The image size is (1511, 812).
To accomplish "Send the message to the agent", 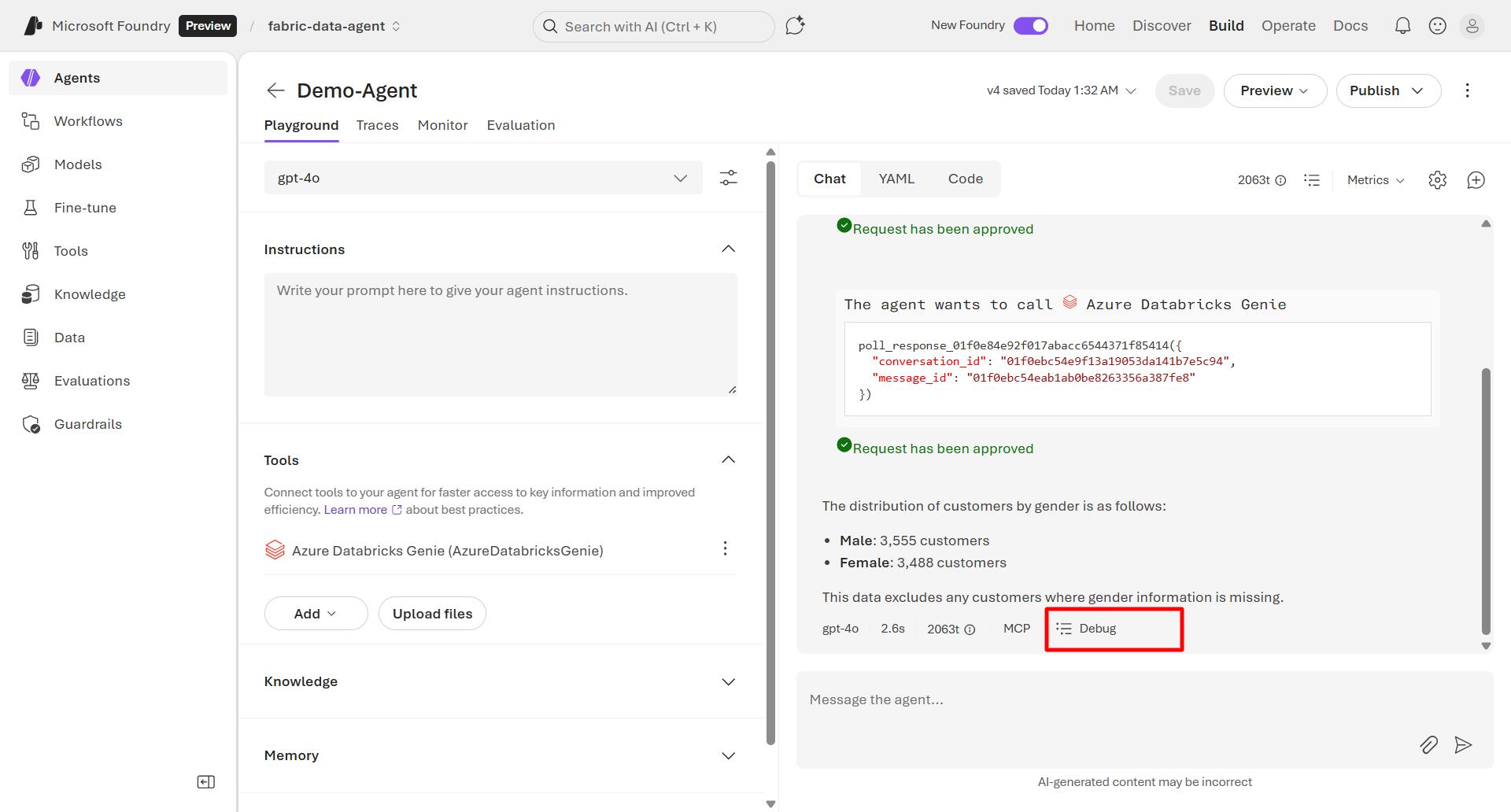I will [x=1463, y=744].
